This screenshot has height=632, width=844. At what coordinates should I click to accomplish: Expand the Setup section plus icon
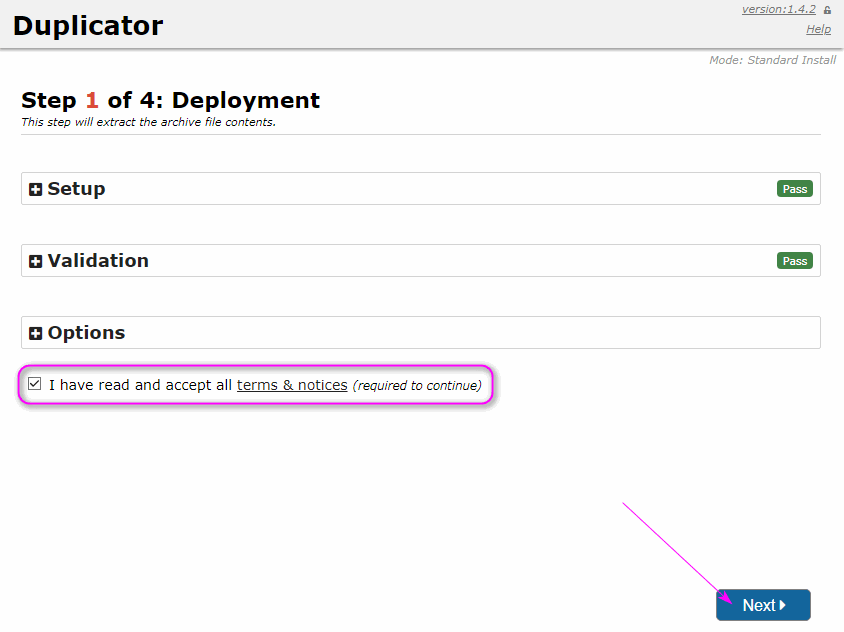36,189
